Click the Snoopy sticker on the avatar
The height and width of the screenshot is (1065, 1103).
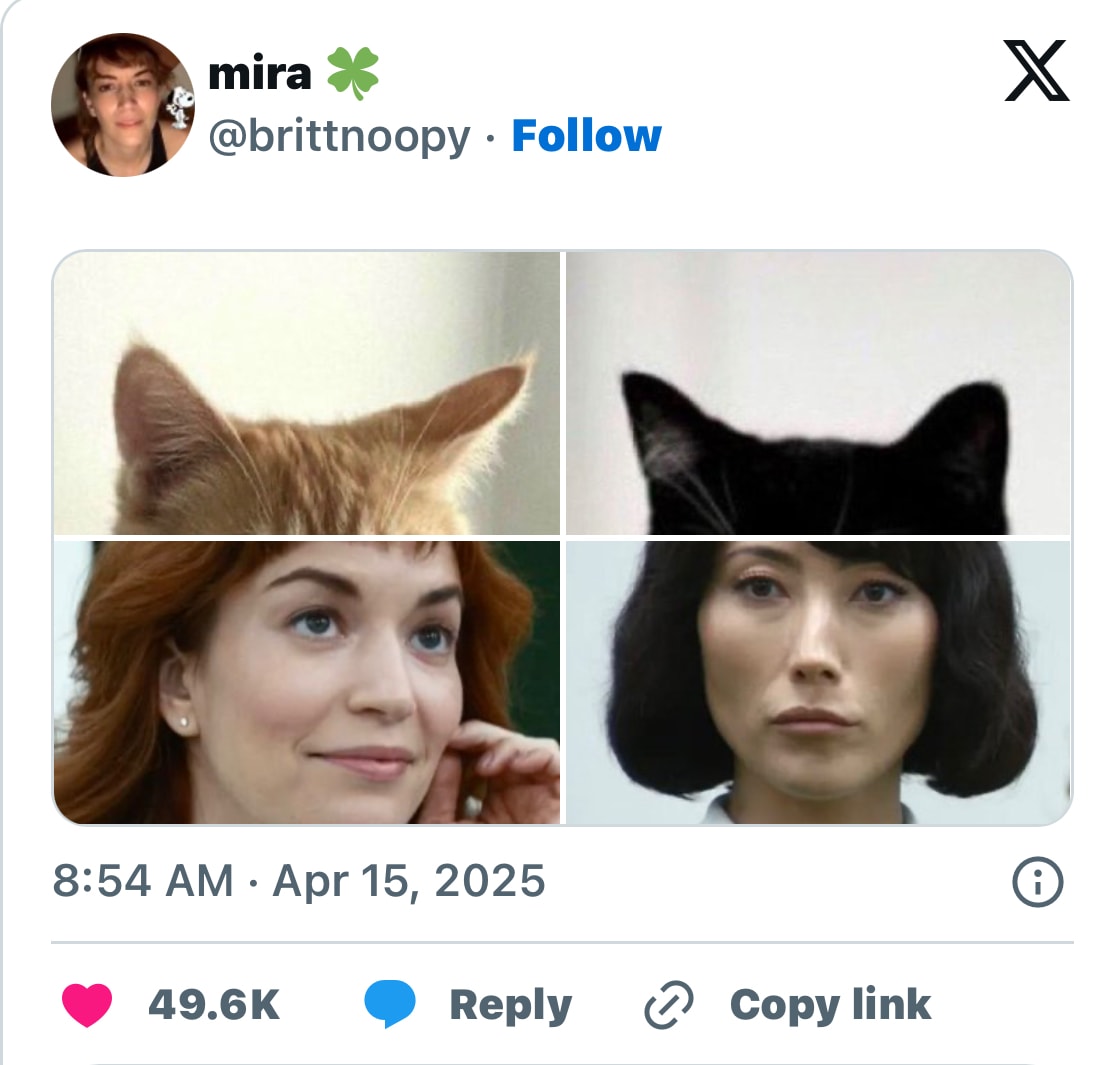(178, 107)
